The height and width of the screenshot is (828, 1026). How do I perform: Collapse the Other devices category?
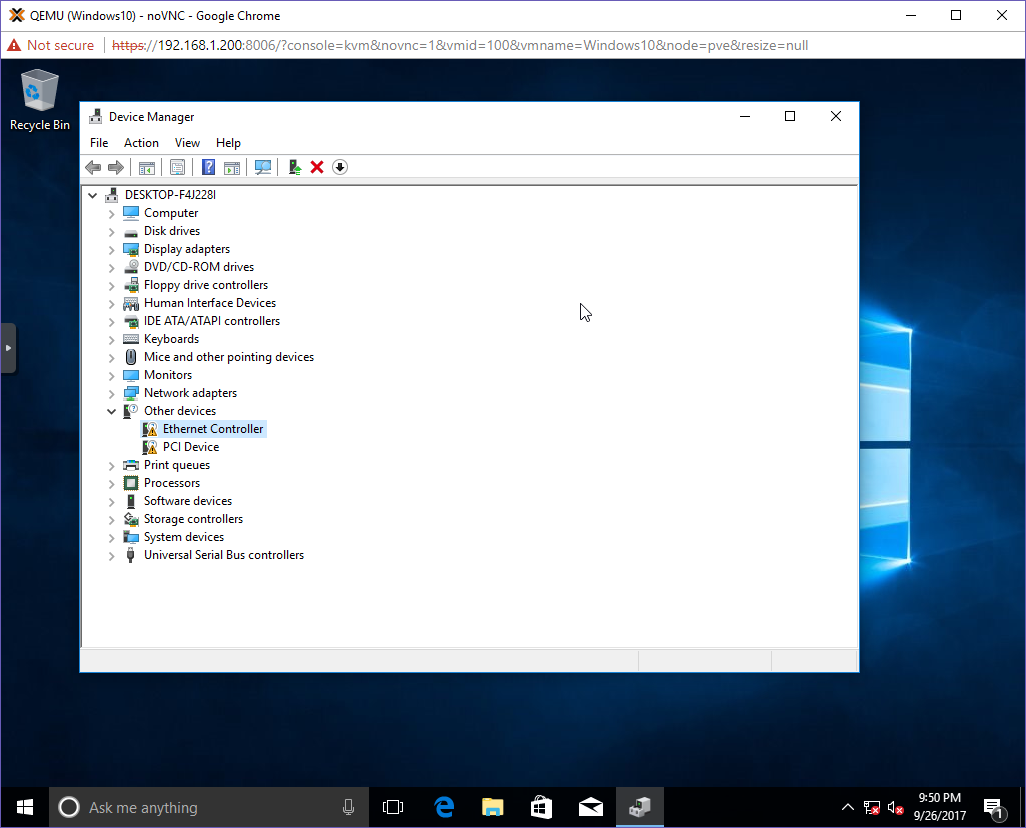(x=111, y=410)
